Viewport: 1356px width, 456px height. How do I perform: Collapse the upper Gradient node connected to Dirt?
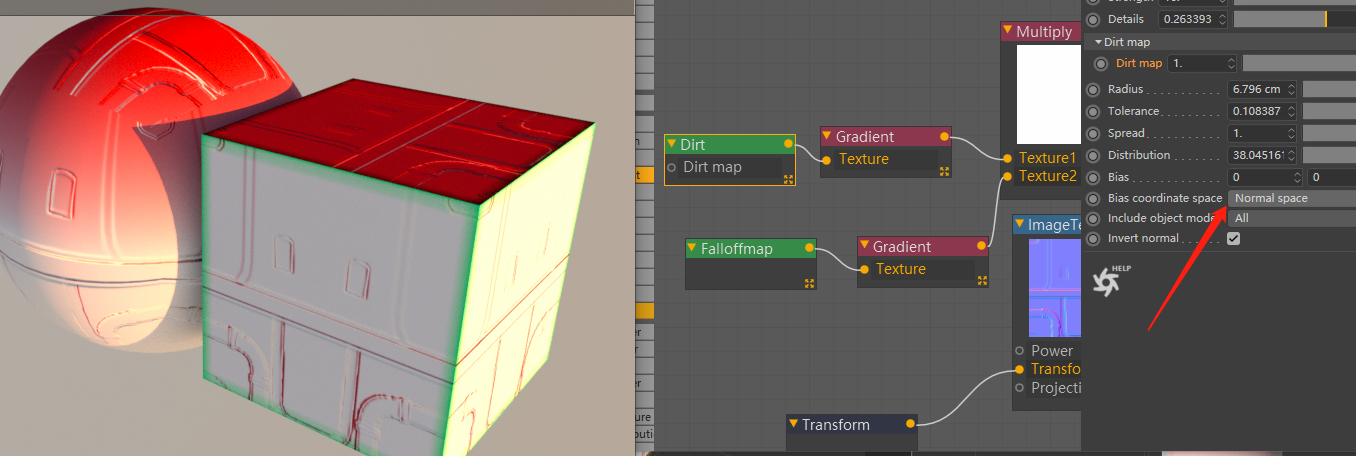pyautogui.click(x=827, y=137)
